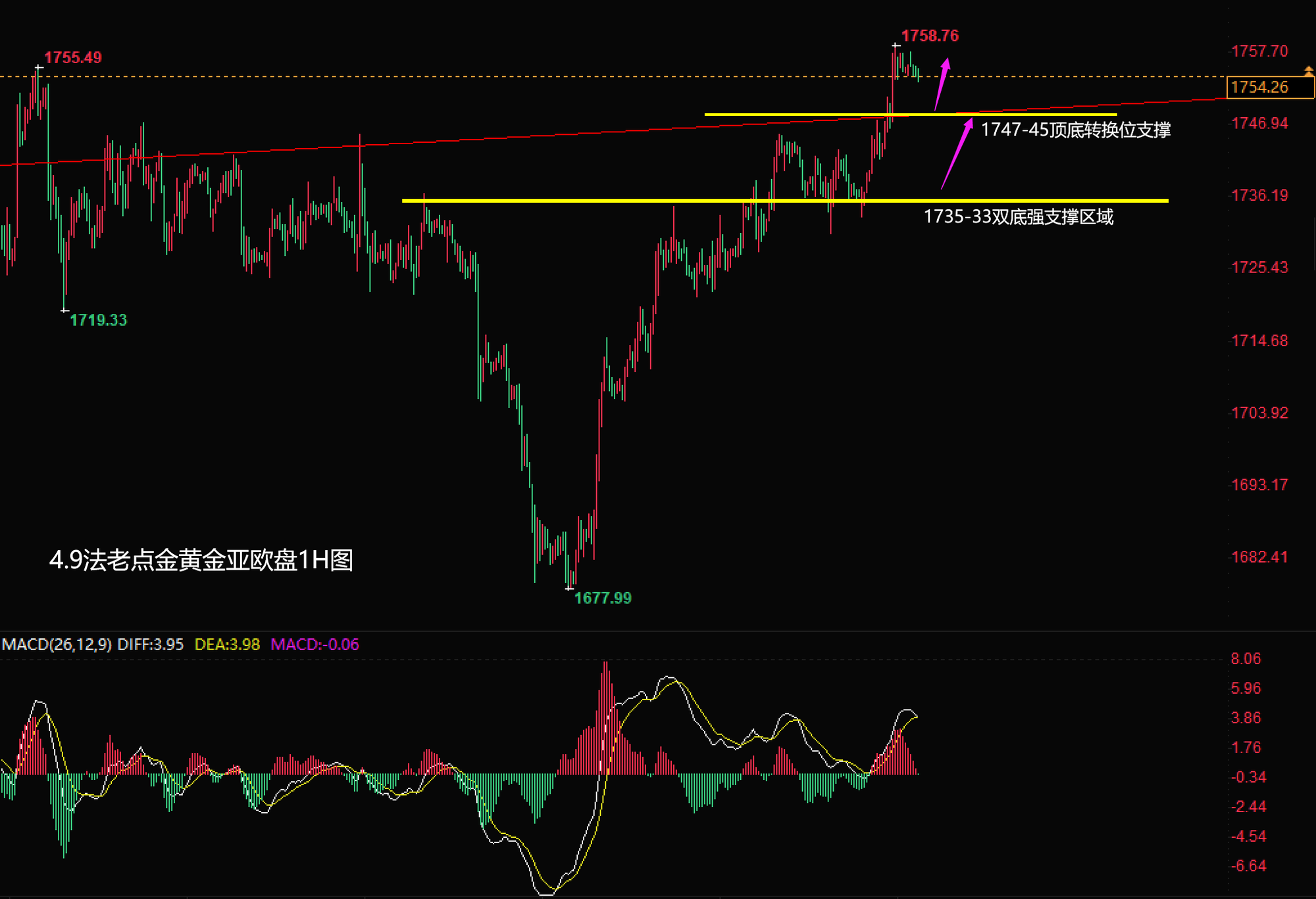Click the 8.06 label on the MACD axis
1316x899 pixels.
(x=1246, y=659)
